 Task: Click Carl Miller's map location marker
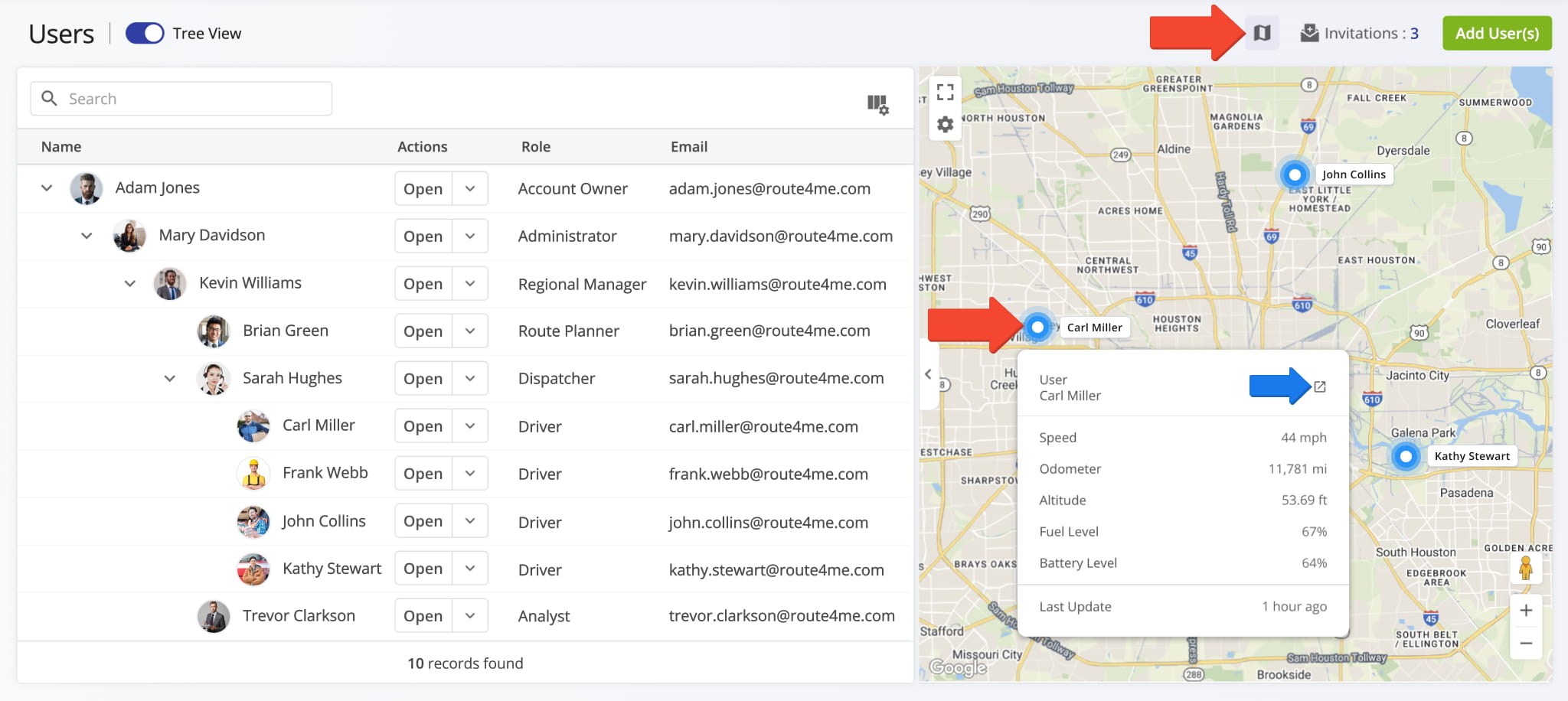point(1037,327)
